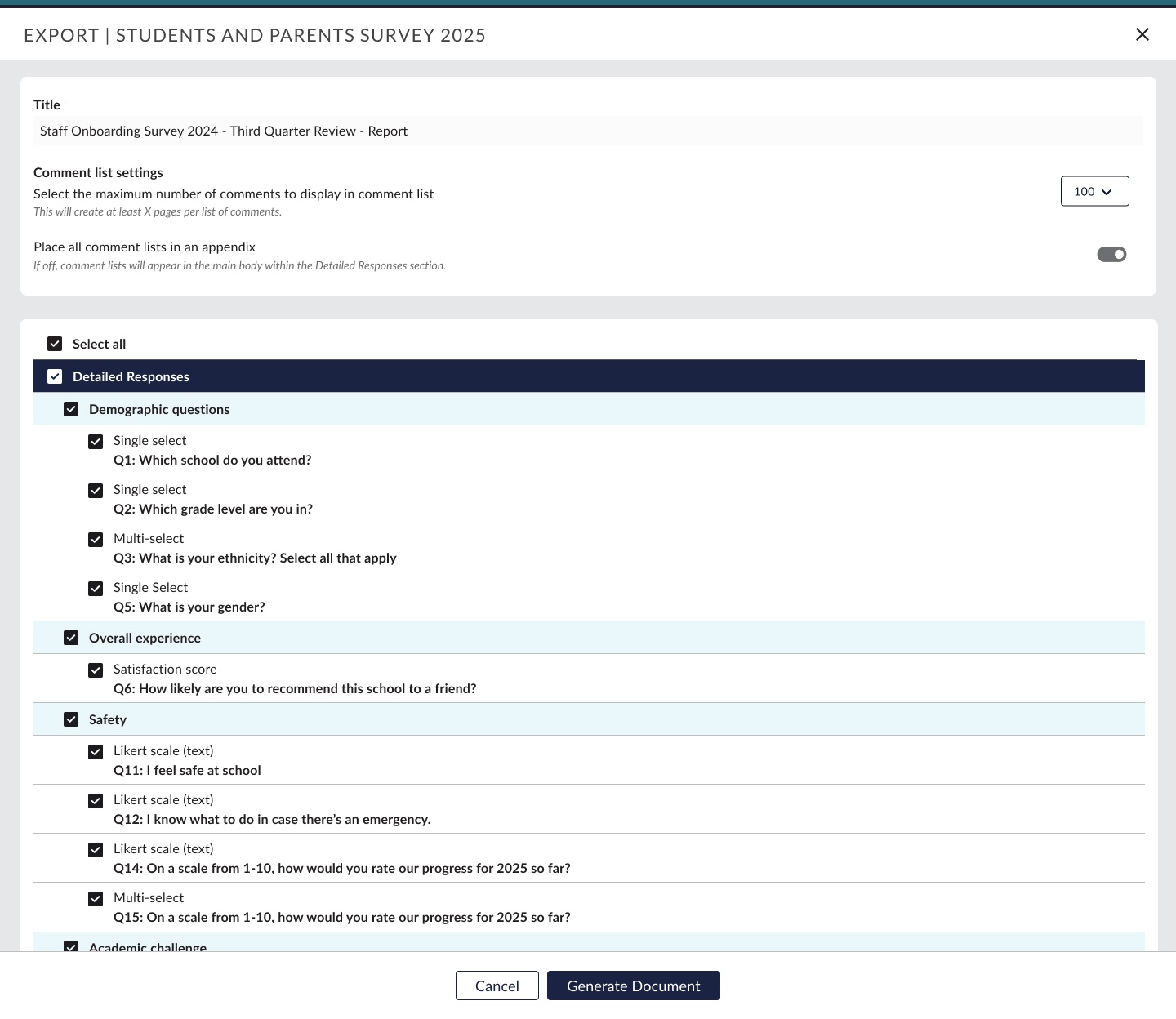Uncheck Q11 I feel safe at school

pyautogui.click(x=96, y=752)
